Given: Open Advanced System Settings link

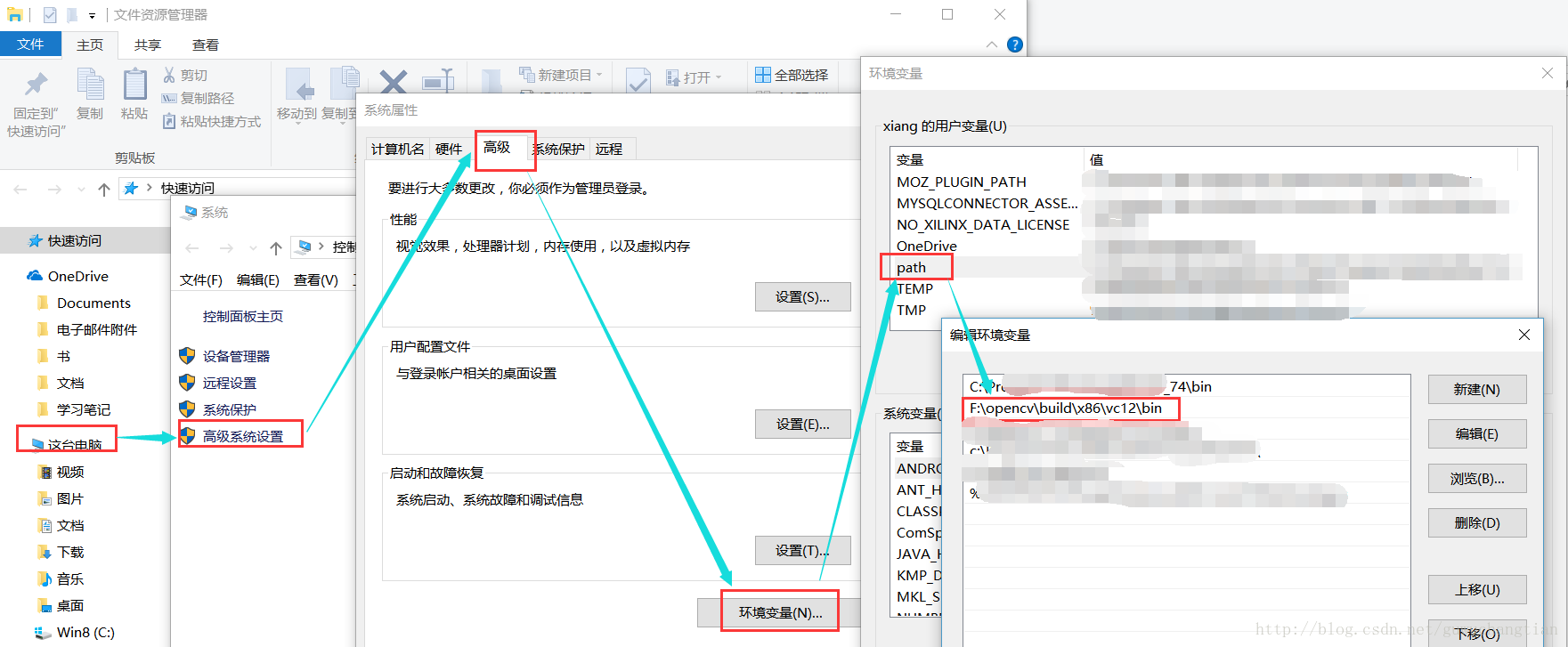Looking at the screenshot, I should [232, 436].
